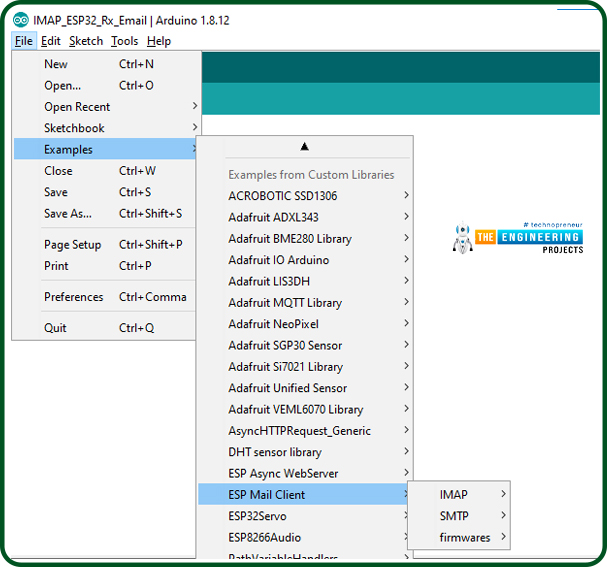The height and width of the screenshot is (567, 607).
Task: Choose Page Setup from the File menu
Action: click(105, 244)
